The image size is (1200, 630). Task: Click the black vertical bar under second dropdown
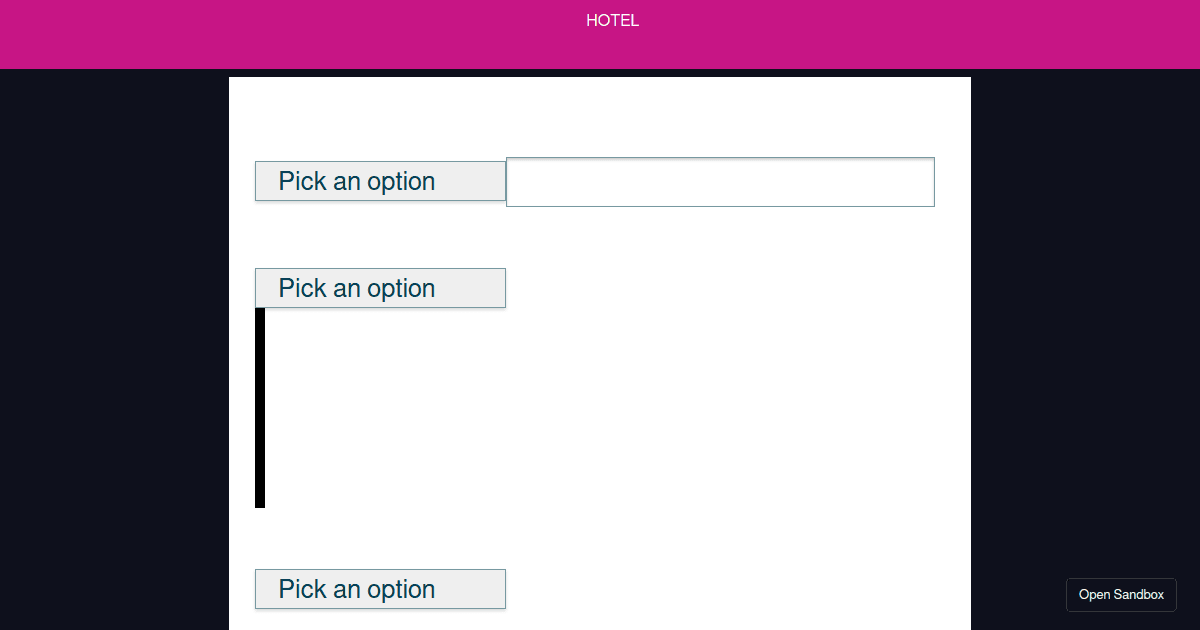(260, 408)
